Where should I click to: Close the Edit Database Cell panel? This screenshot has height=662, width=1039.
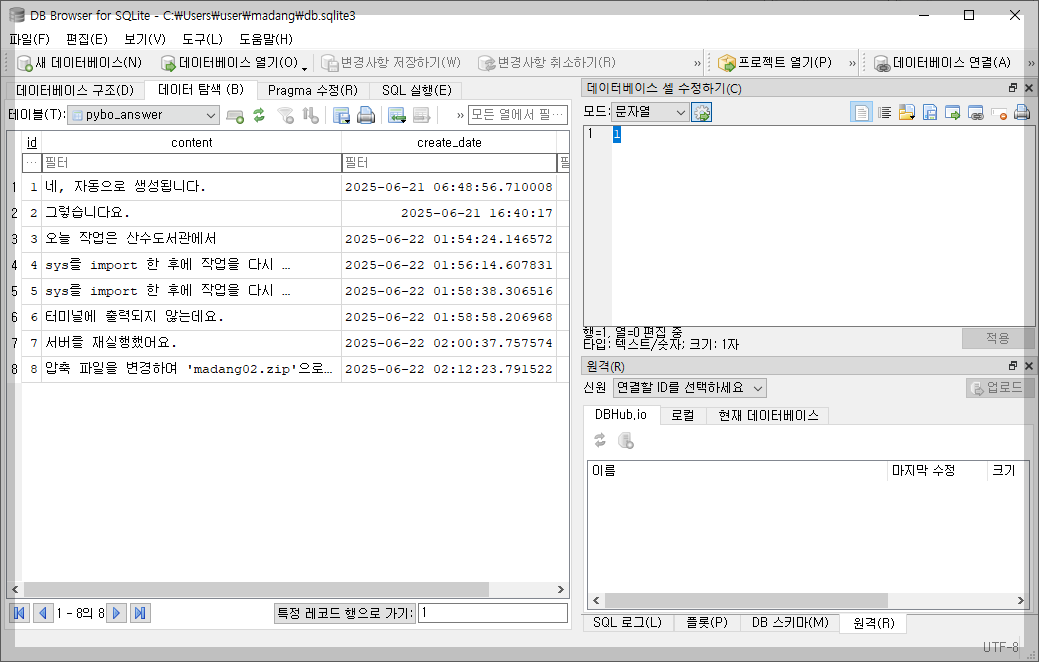[1028, 88]
